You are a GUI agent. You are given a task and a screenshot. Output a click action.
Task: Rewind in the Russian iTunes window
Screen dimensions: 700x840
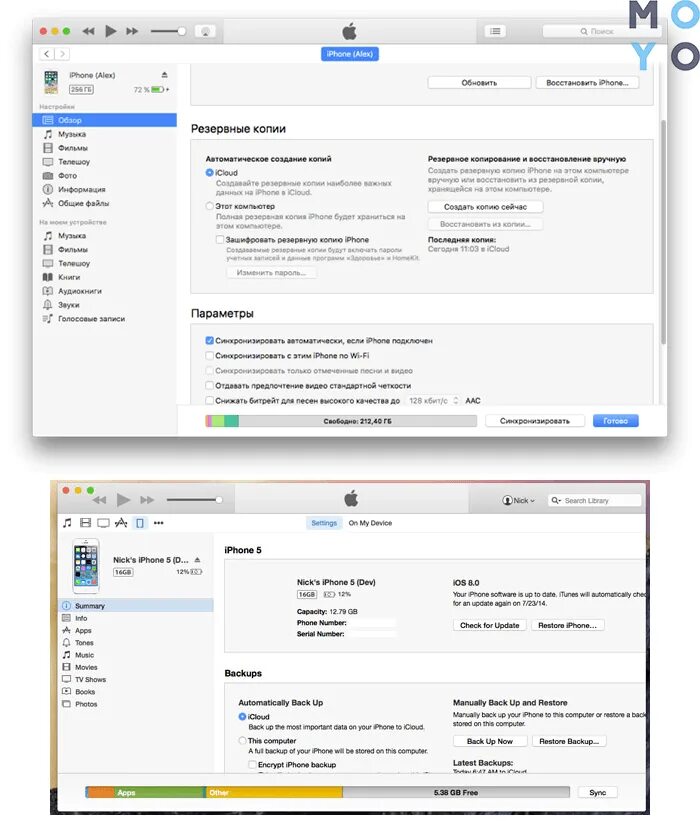(88, 31)
